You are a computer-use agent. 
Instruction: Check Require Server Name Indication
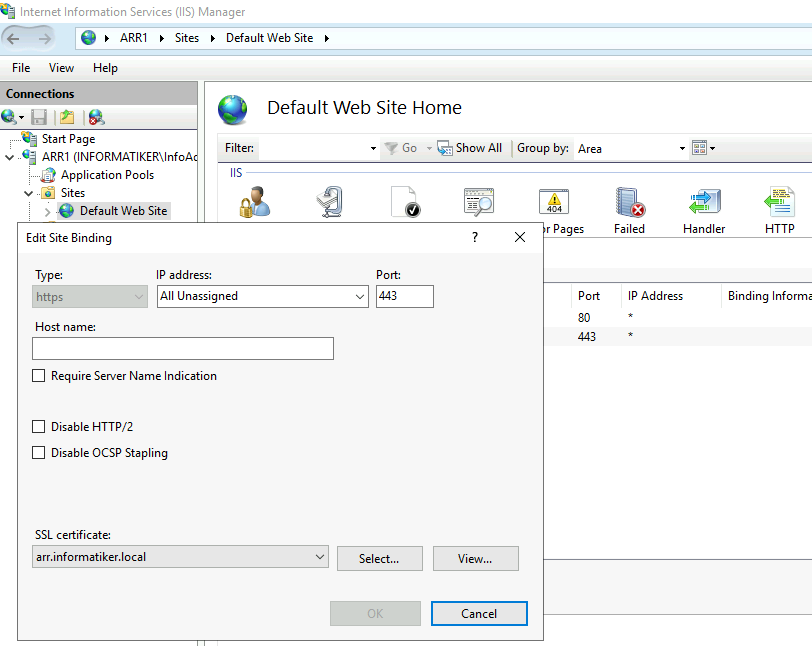(x=38, y=376)
